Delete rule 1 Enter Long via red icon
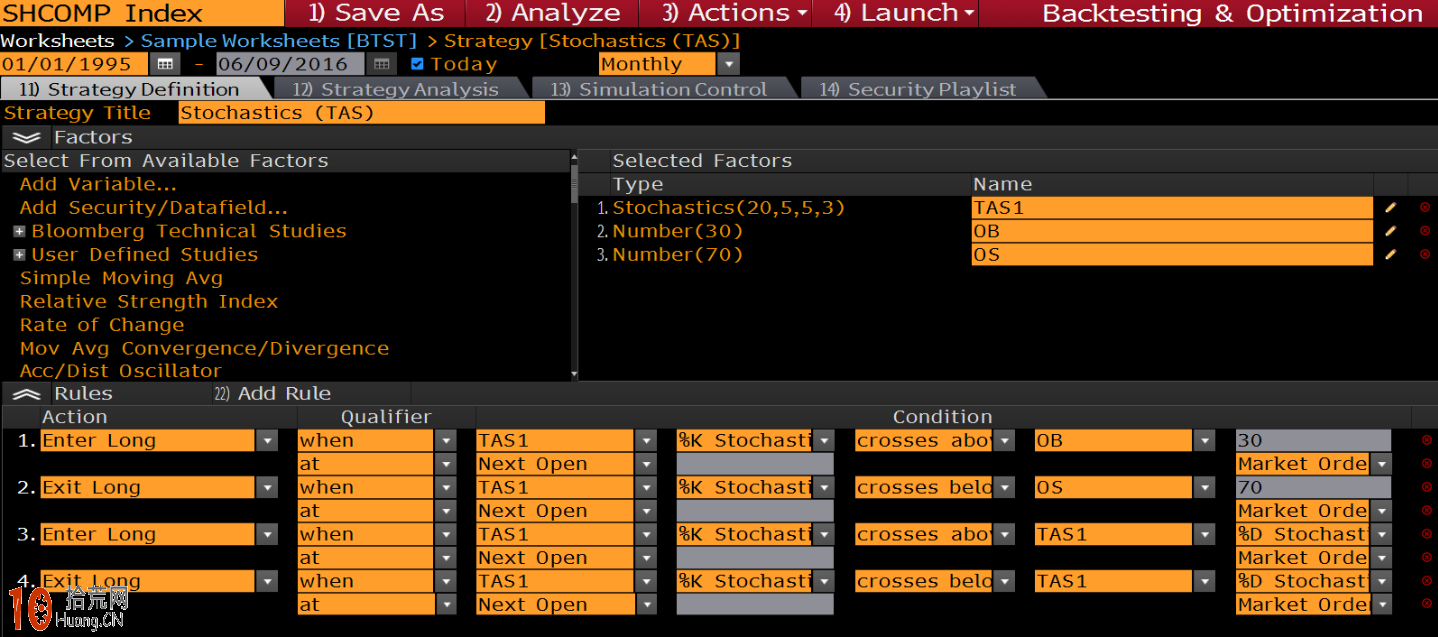 [x=1426, y=440]
